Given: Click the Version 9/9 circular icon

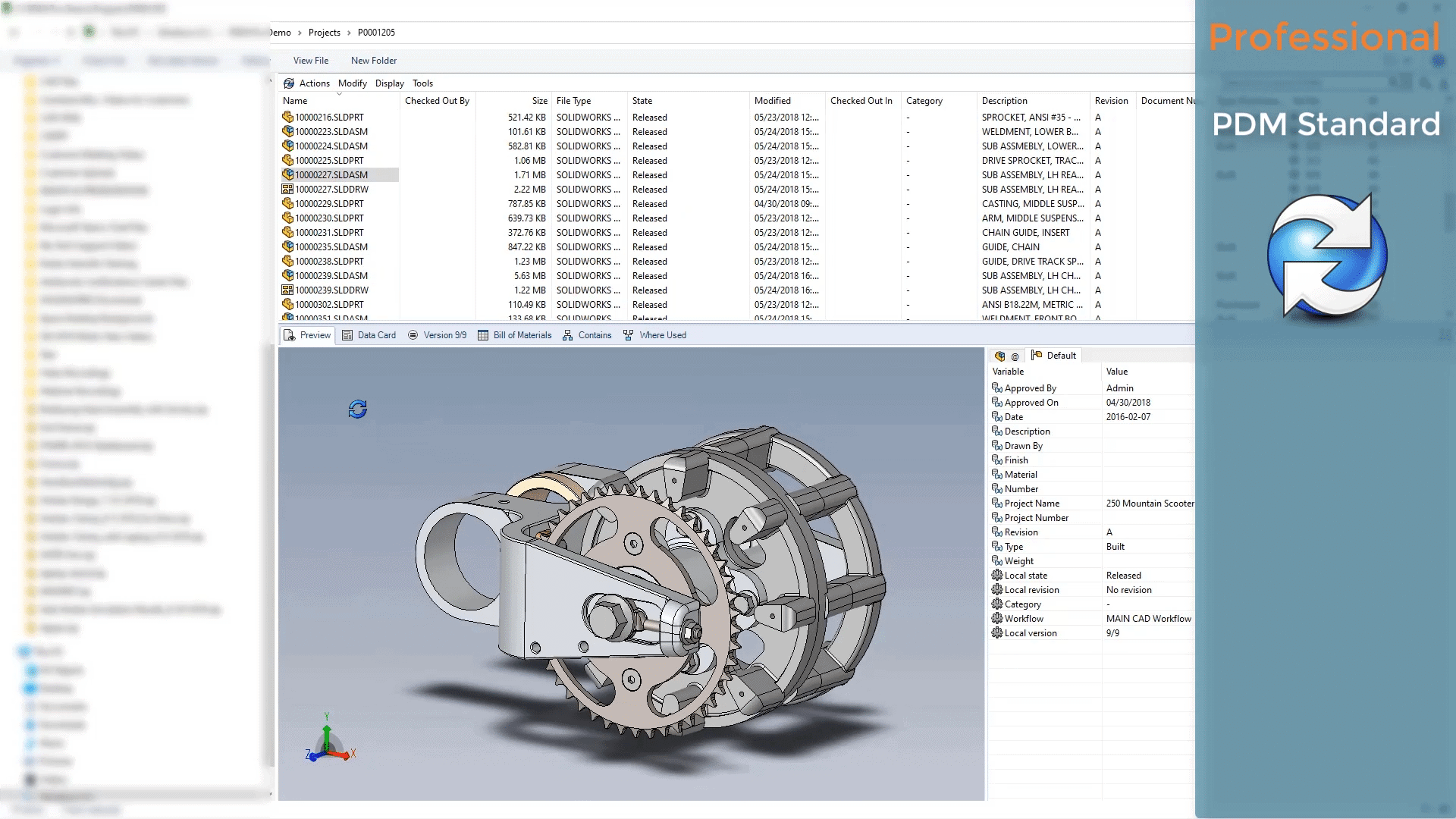Looking at the screenshot, I should click(x=413, y=335).
